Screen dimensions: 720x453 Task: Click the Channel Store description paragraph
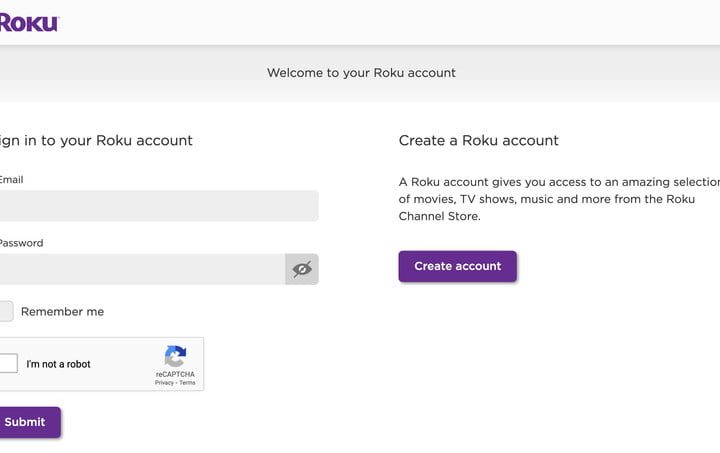coord(559,199)
